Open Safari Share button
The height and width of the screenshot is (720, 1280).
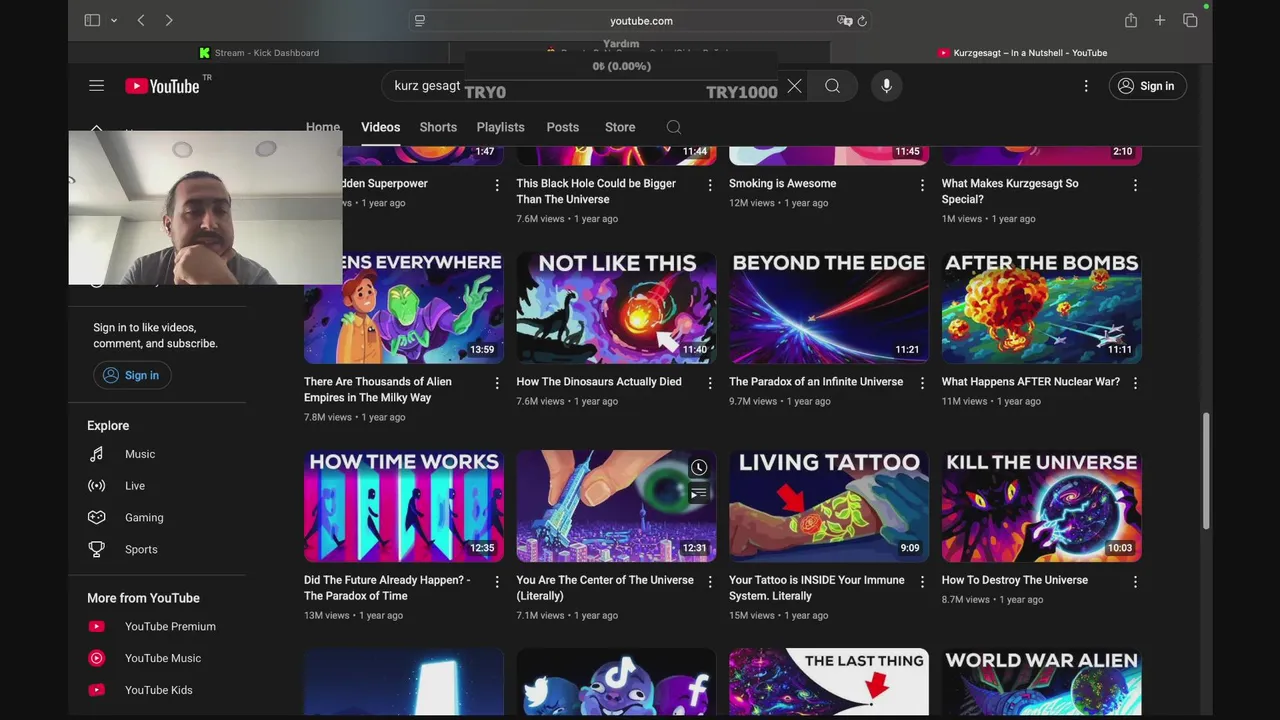(1131, 20)
